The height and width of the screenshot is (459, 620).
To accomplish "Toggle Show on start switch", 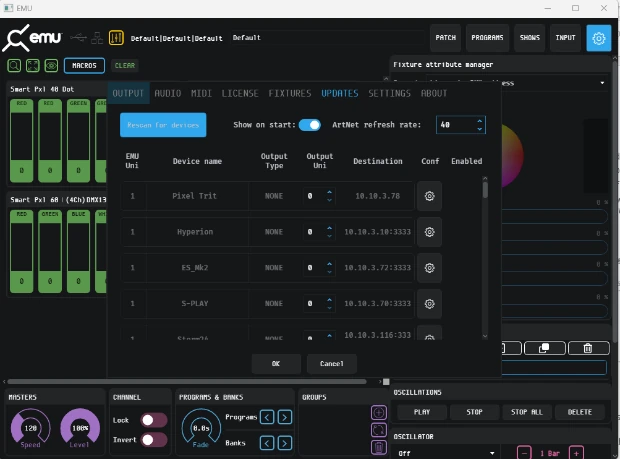I will click(x=310, y=125).
